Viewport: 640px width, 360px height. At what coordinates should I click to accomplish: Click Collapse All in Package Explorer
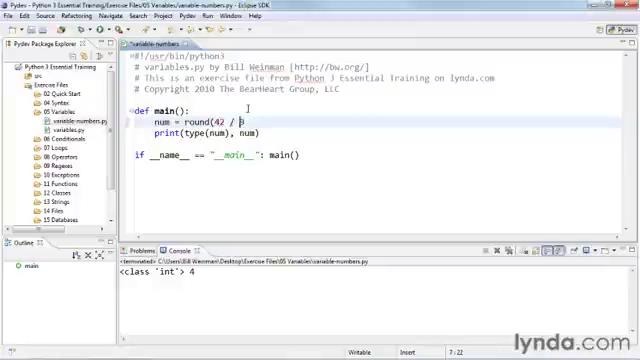(73, 56)
